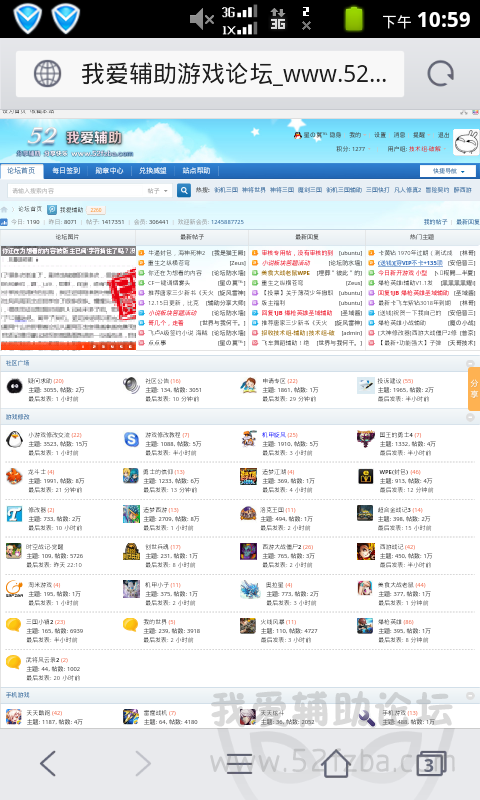Click hot search term 凡人修真2
480x800 pixels.
(x=408, y=190)
